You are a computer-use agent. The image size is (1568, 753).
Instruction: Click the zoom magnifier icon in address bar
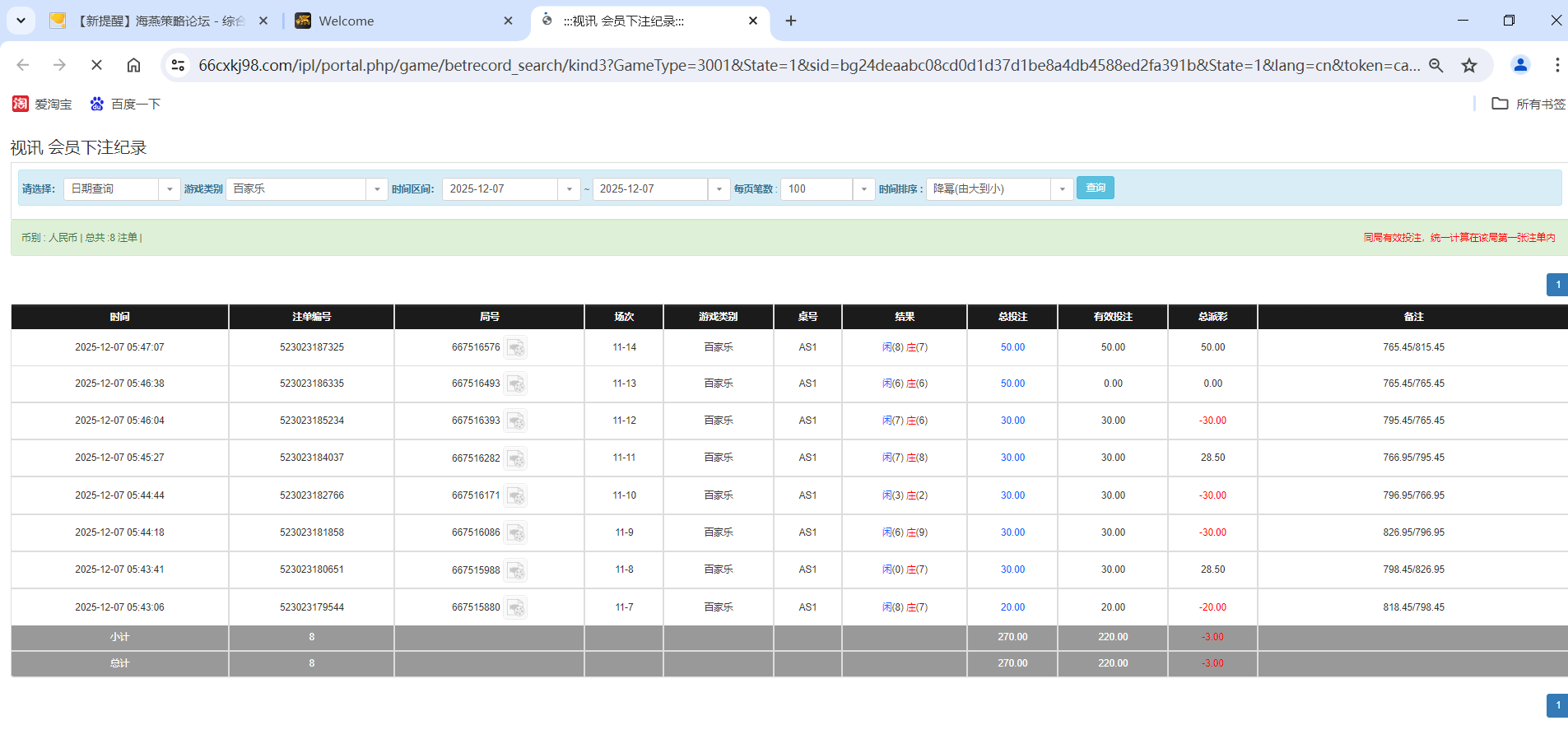point(1436,65)
